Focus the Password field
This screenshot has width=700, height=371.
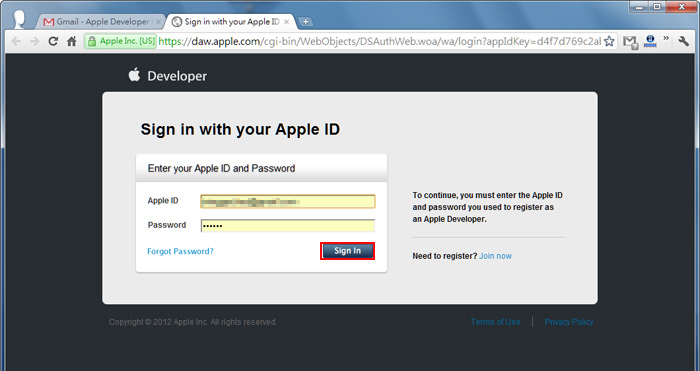[x=288, y=225]
